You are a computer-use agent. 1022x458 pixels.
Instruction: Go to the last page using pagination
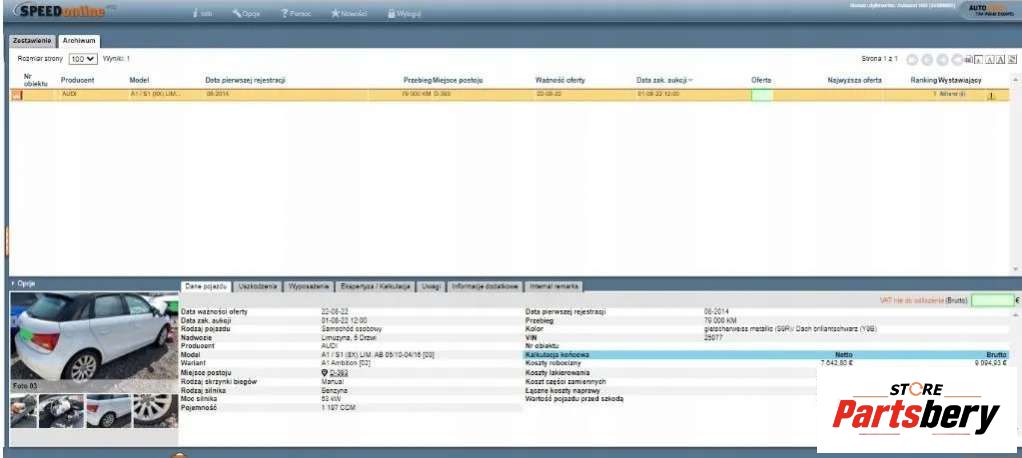tap(957, 59)
